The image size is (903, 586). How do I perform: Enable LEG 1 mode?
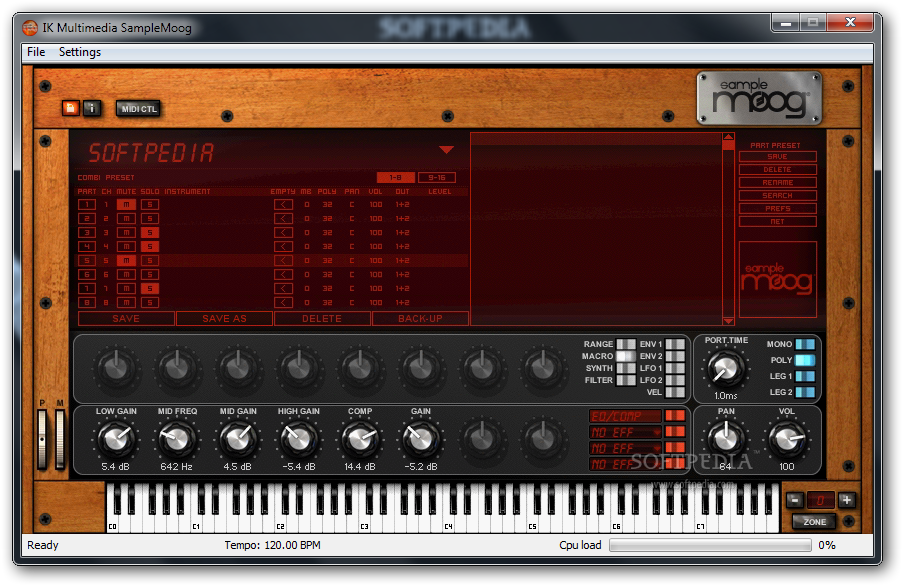pyautogui.click(x=805, y=376)
